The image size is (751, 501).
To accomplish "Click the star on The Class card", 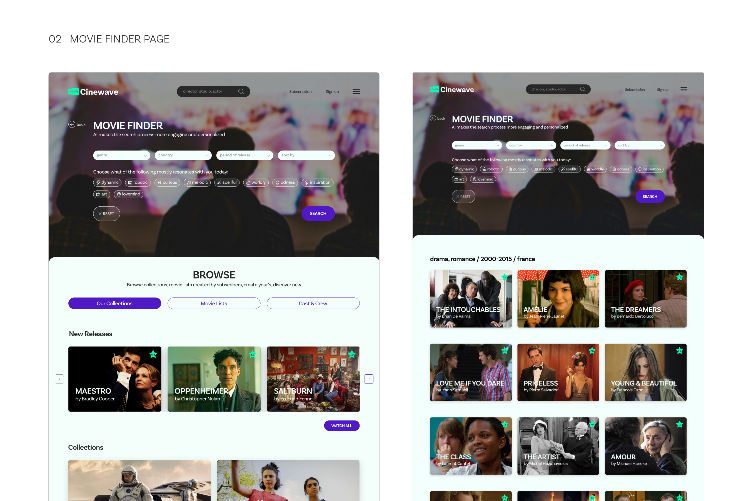I will tap(504, 424).
